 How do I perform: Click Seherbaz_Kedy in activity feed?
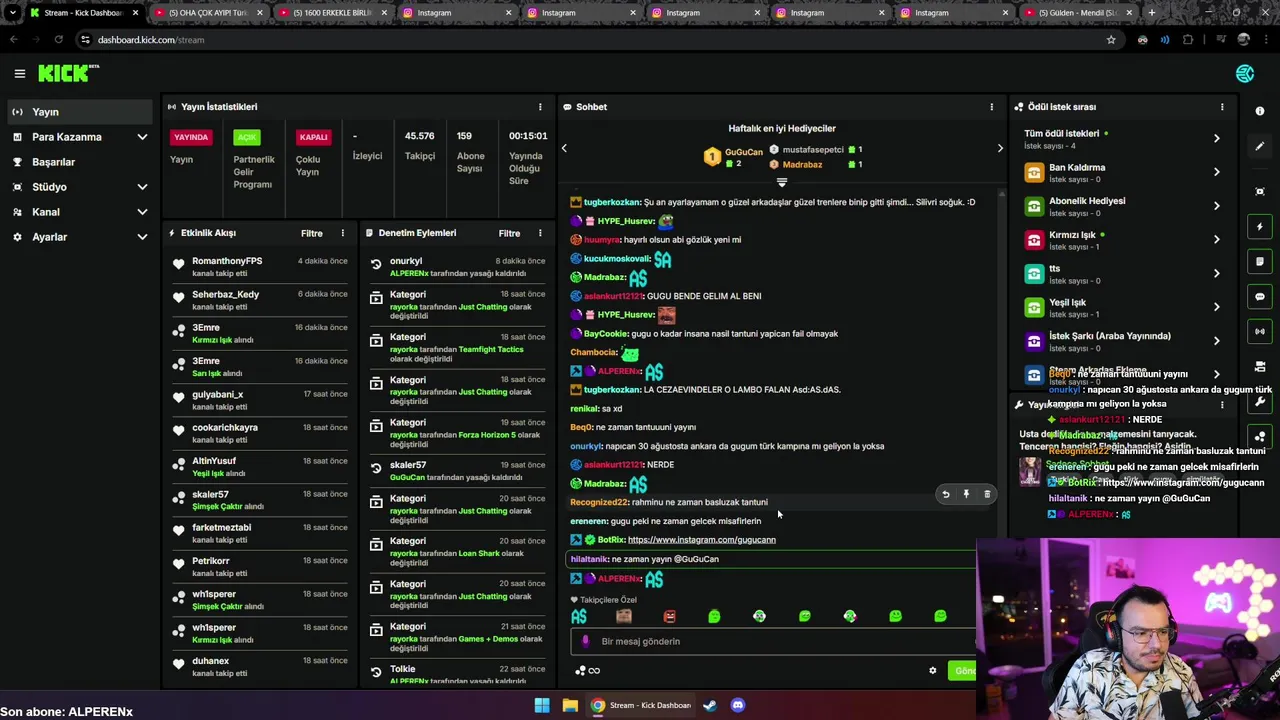pyautogui.click(x=226, y=294)
